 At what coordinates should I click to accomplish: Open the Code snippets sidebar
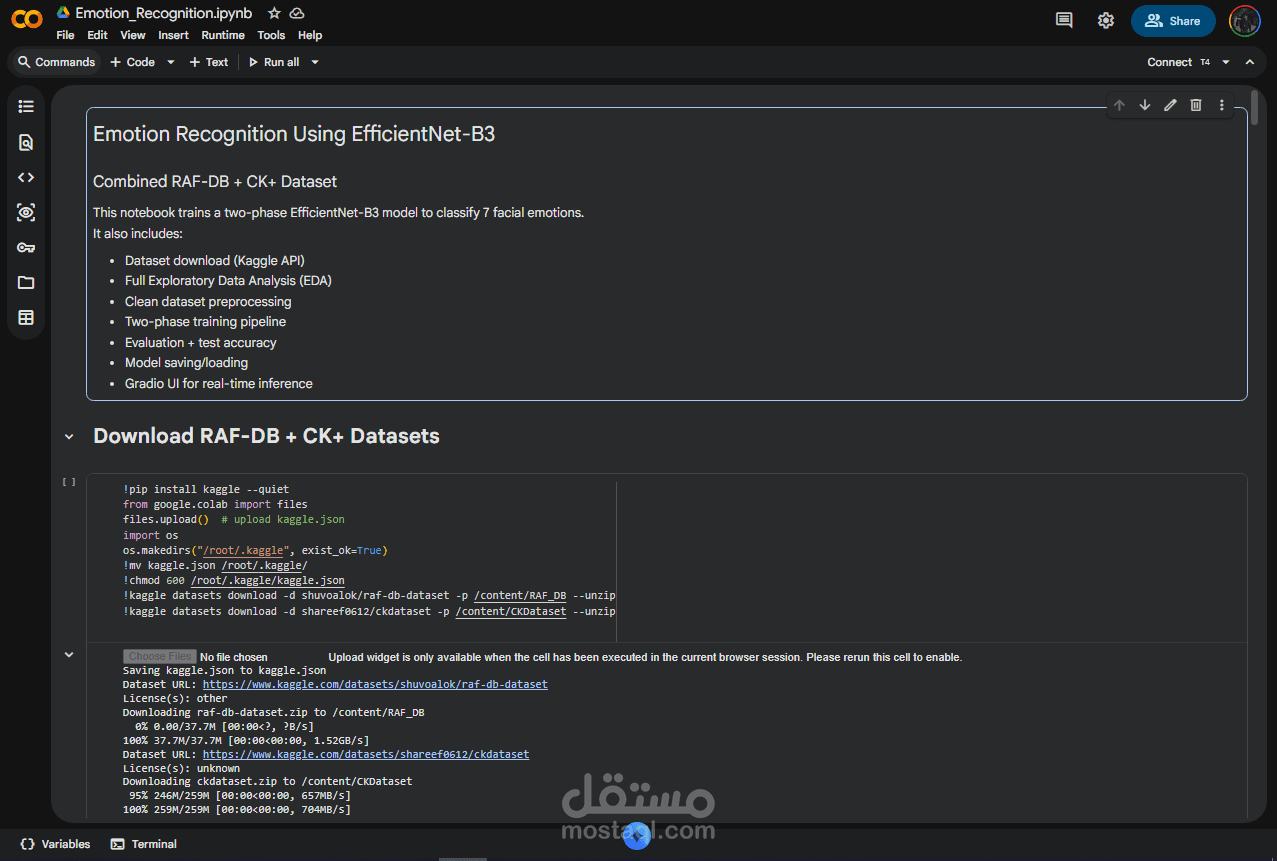coord(26,177)
